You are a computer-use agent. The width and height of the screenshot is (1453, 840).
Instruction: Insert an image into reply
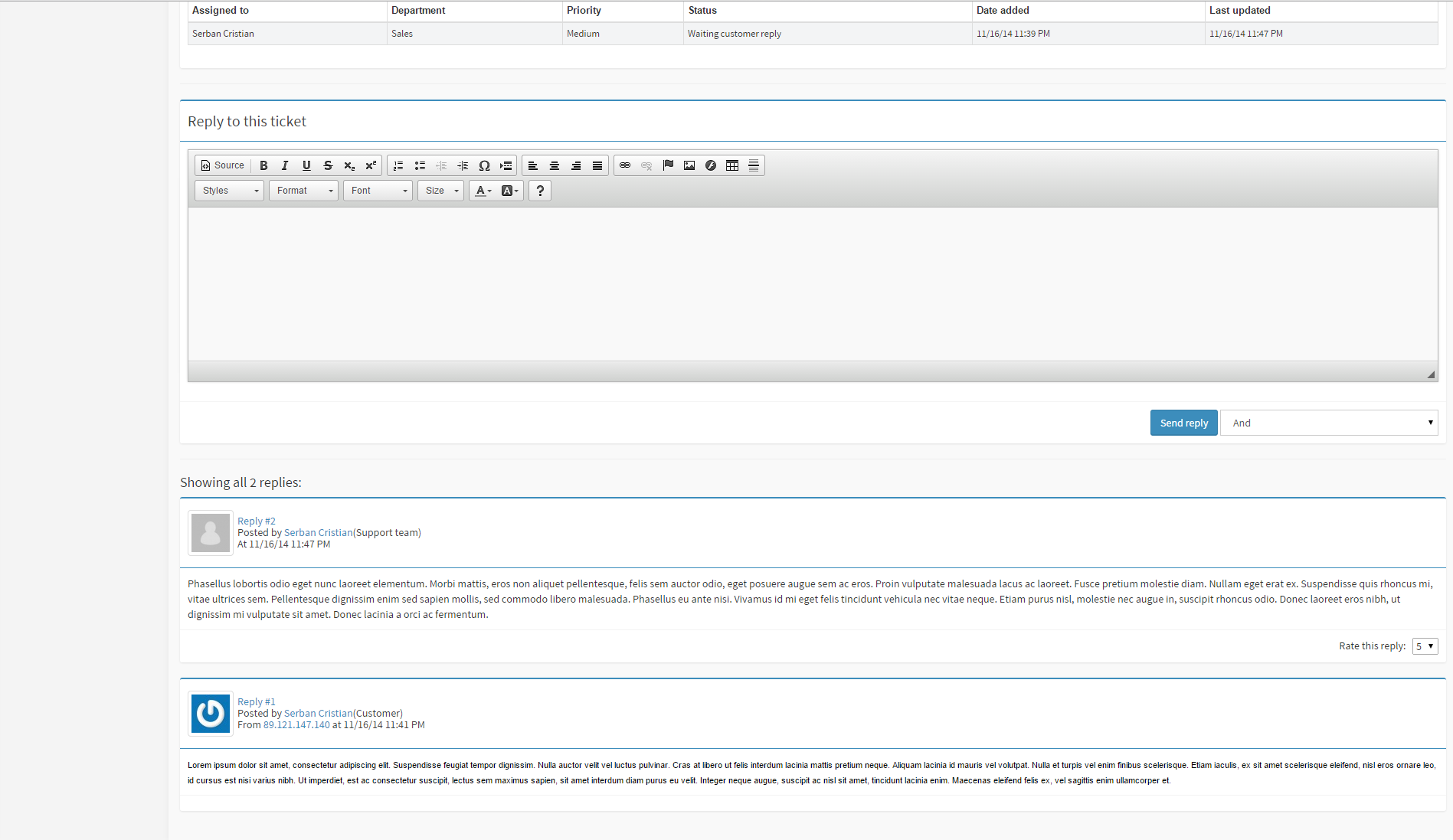click(x=689, y=165)
